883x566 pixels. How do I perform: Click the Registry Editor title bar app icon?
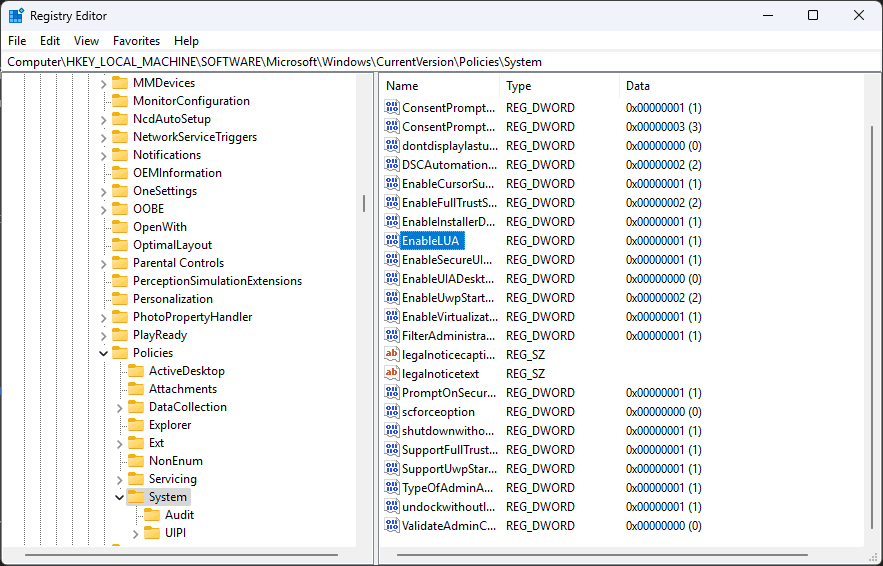(16, 16)
